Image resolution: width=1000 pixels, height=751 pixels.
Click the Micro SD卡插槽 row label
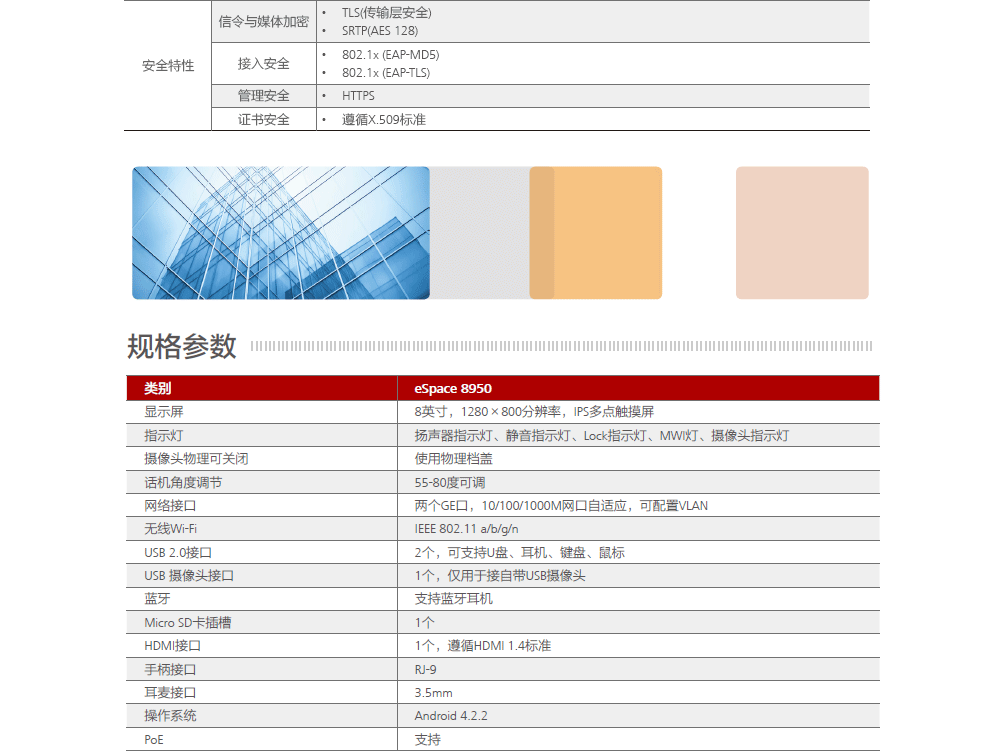tap(187, 623)
